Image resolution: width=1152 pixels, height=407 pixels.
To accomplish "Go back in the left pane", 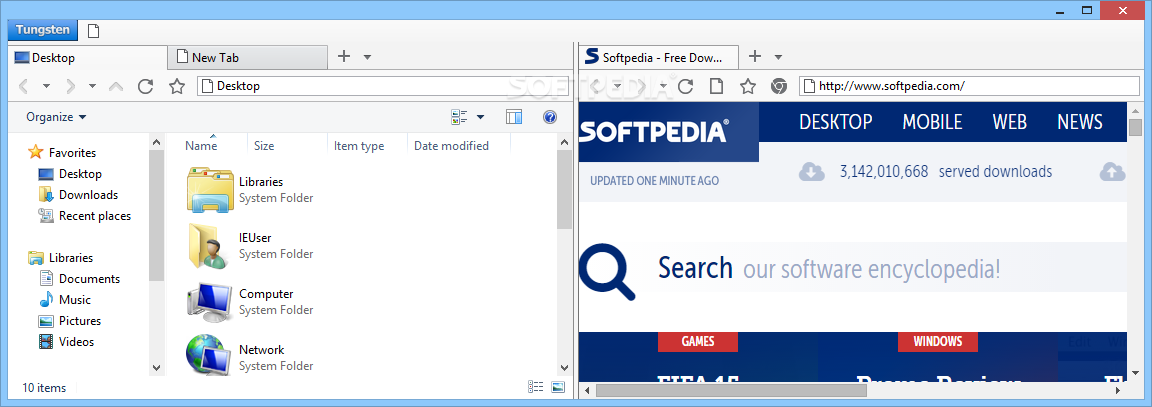I will point(24,87).
